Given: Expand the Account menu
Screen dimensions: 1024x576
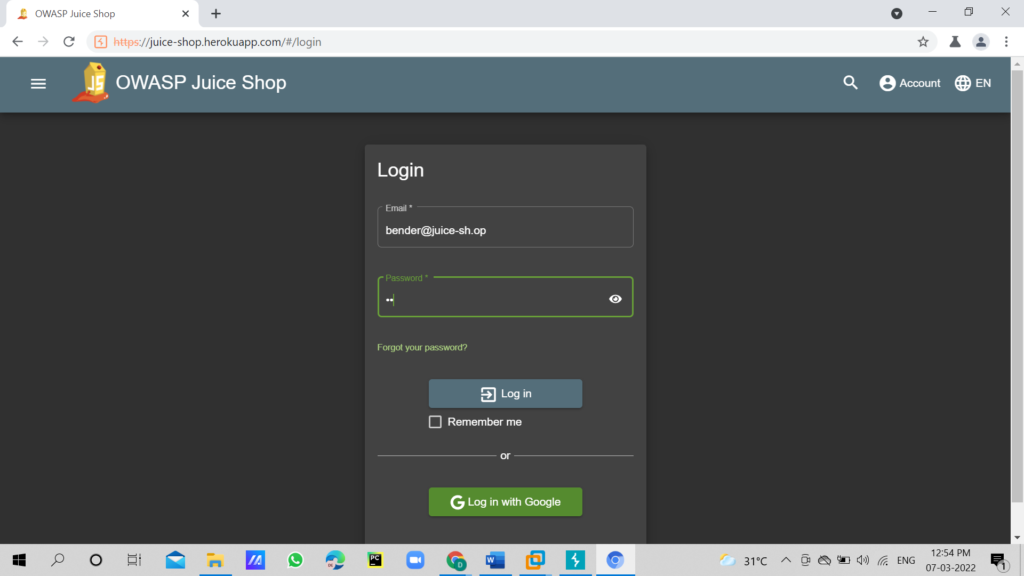Looking at the screenshot, I should click(910, 83).
